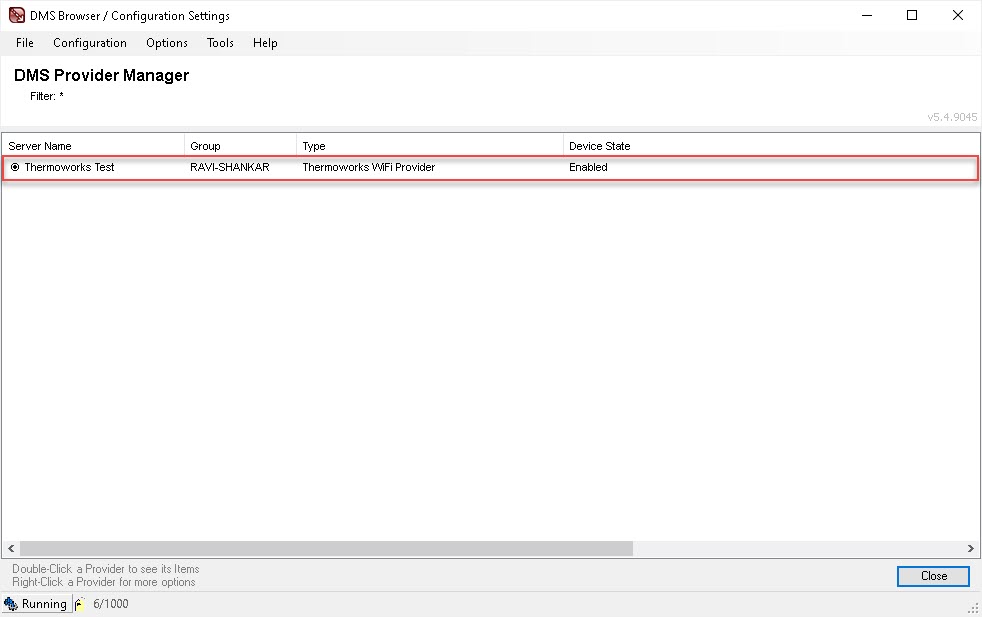This screenshot has width=982, height=617.
Task: Click the DMS Browser app icon in title bar
Action: (x=16, y=15)
